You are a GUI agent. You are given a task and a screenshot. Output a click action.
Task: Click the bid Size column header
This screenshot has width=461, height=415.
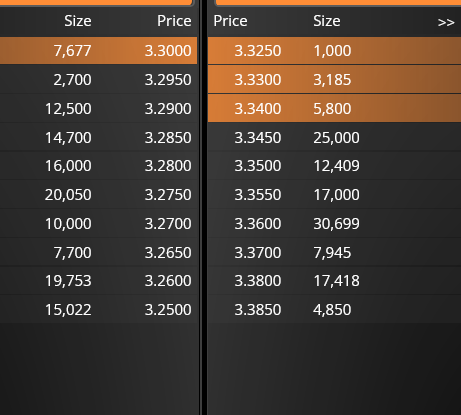click(78, 21)
